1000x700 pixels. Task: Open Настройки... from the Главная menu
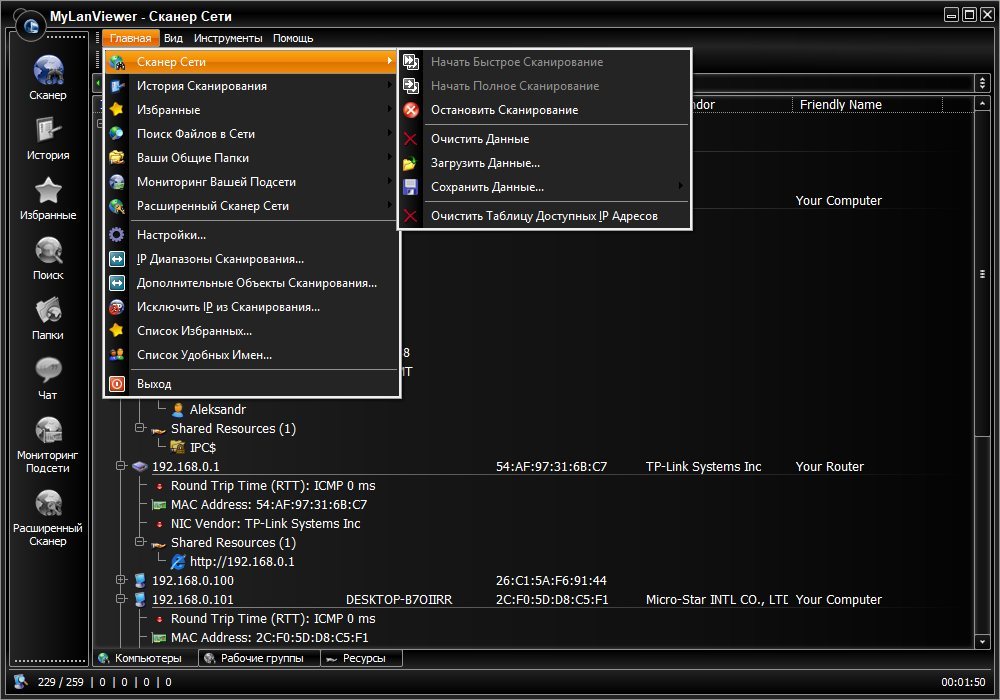(x=171, y=235)
